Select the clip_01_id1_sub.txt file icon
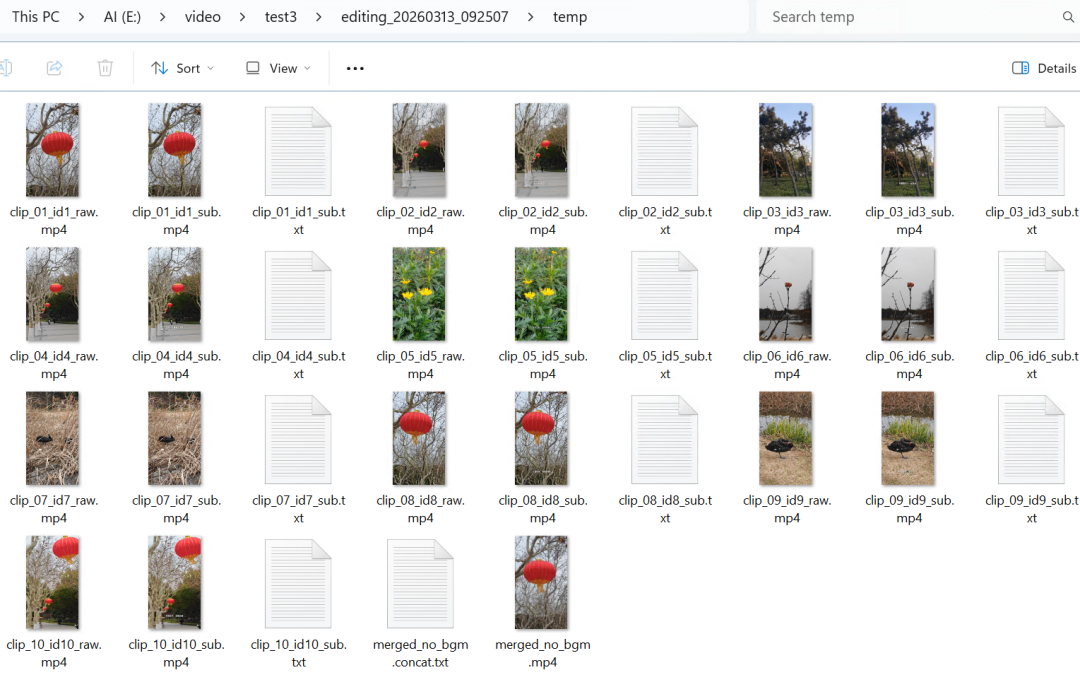Image resolution: width=1080 pixels, height=699 pixels. [x=298, y=150]
